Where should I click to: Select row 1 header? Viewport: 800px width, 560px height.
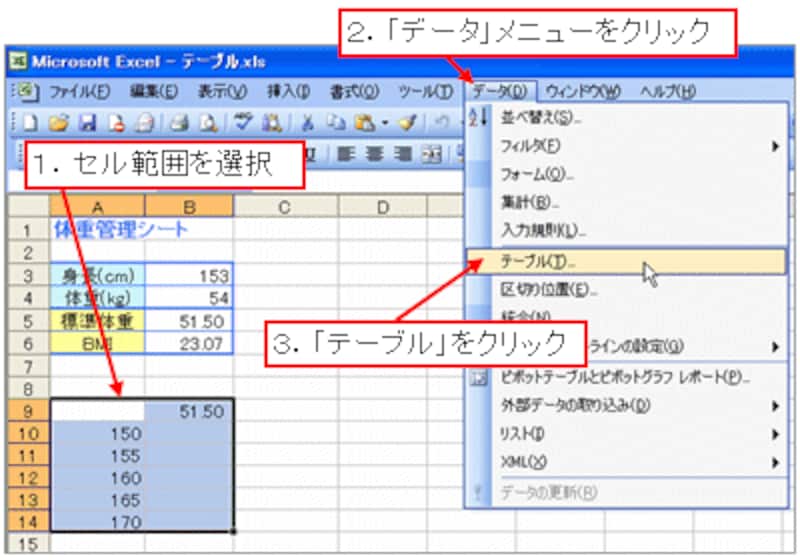(x=28, y=230)
